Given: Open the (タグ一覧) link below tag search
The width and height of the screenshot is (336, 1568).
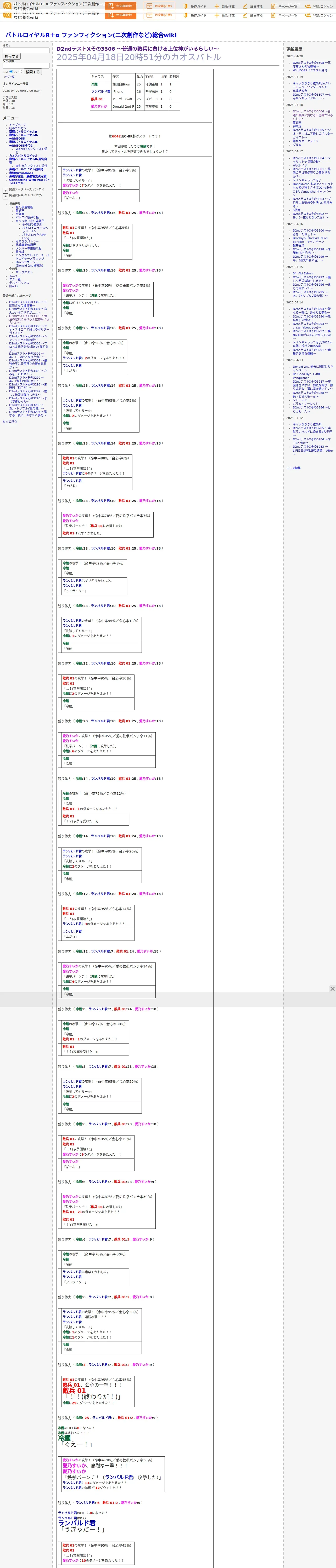Looking at the screenshot, I should click(10, 77).
